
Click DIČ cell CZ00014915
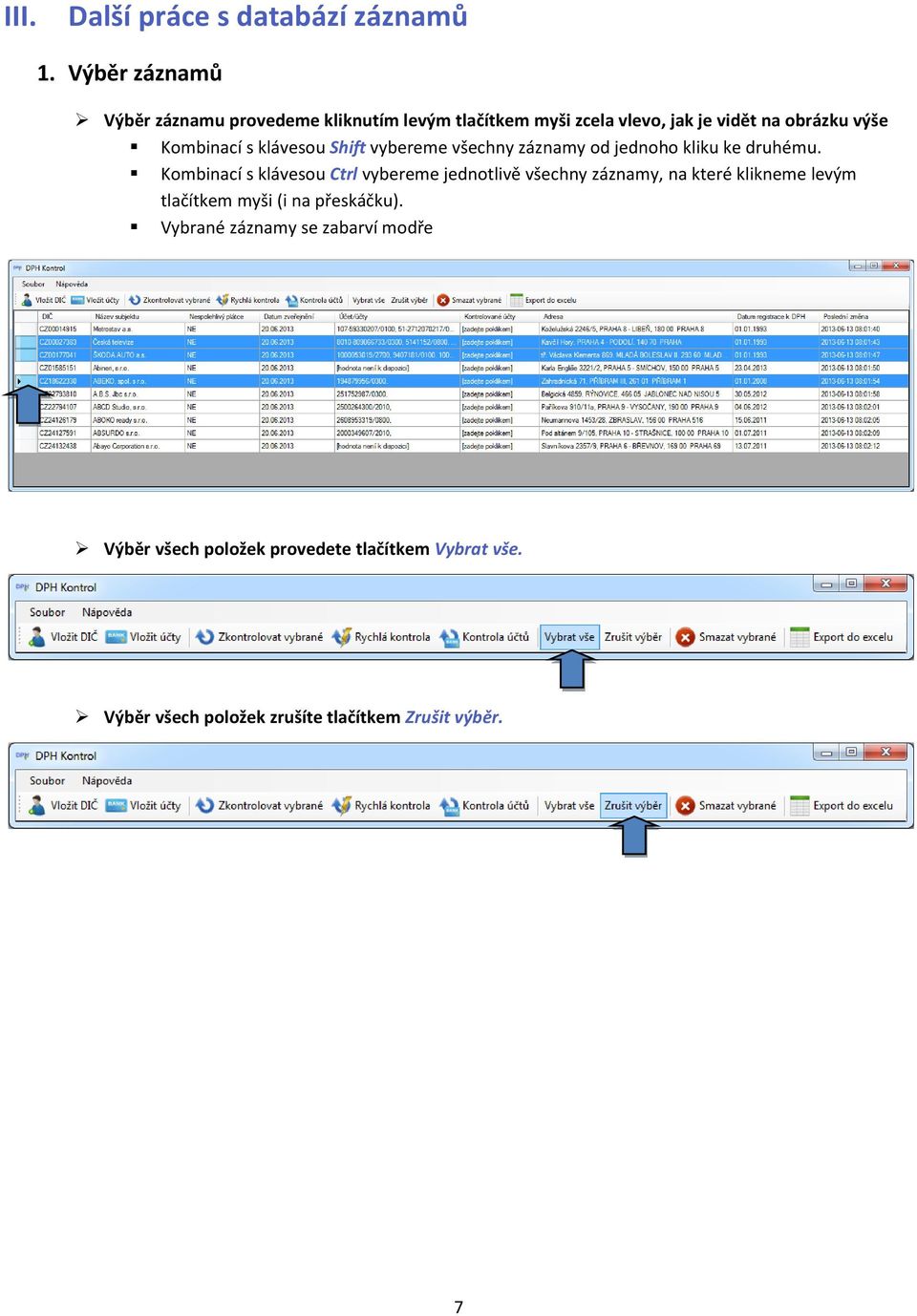click(63, 329)
